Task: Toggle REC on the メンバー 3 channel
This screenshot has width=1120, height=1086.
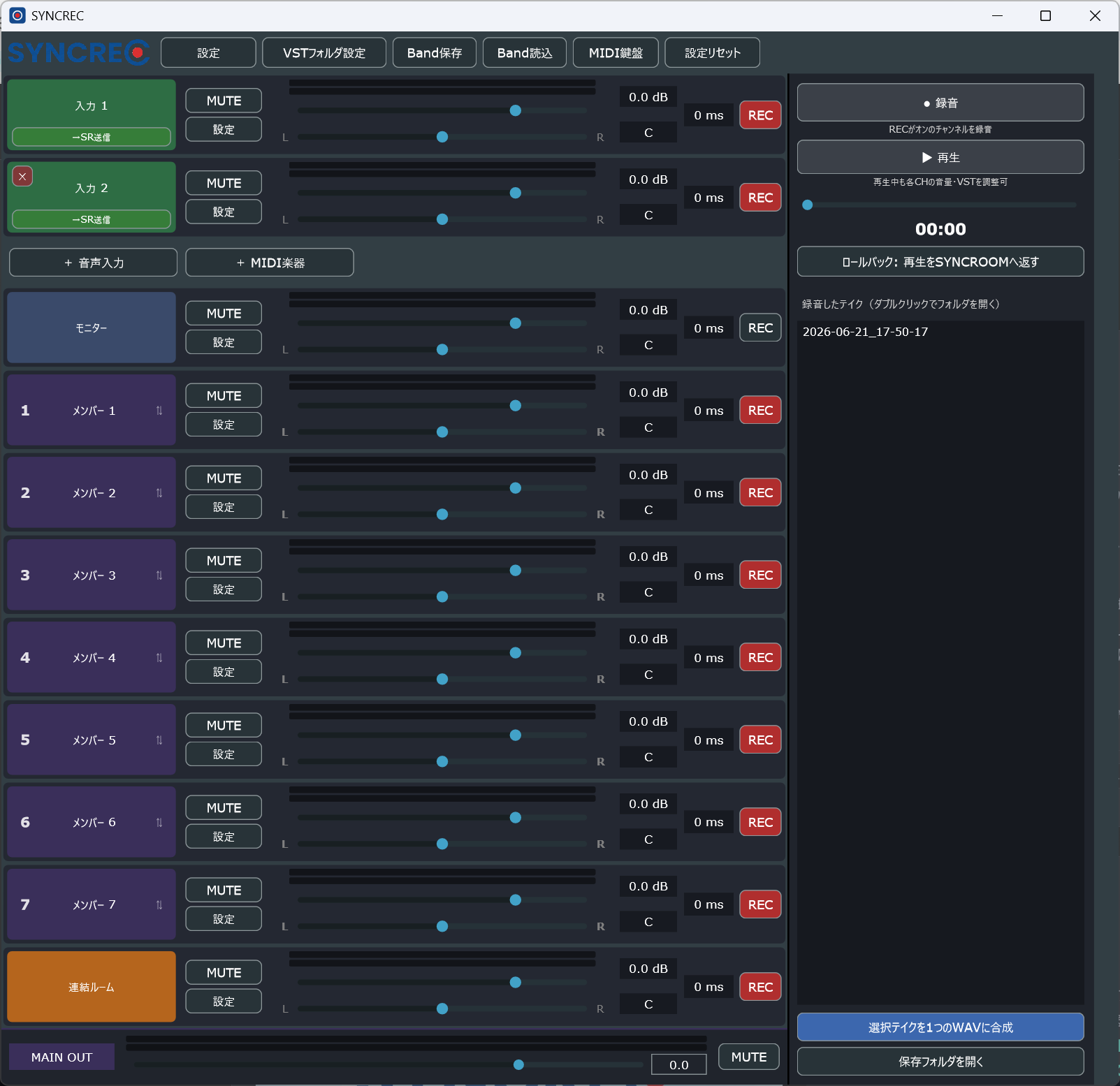Action: pyautogui.click(x=760, y=575)
